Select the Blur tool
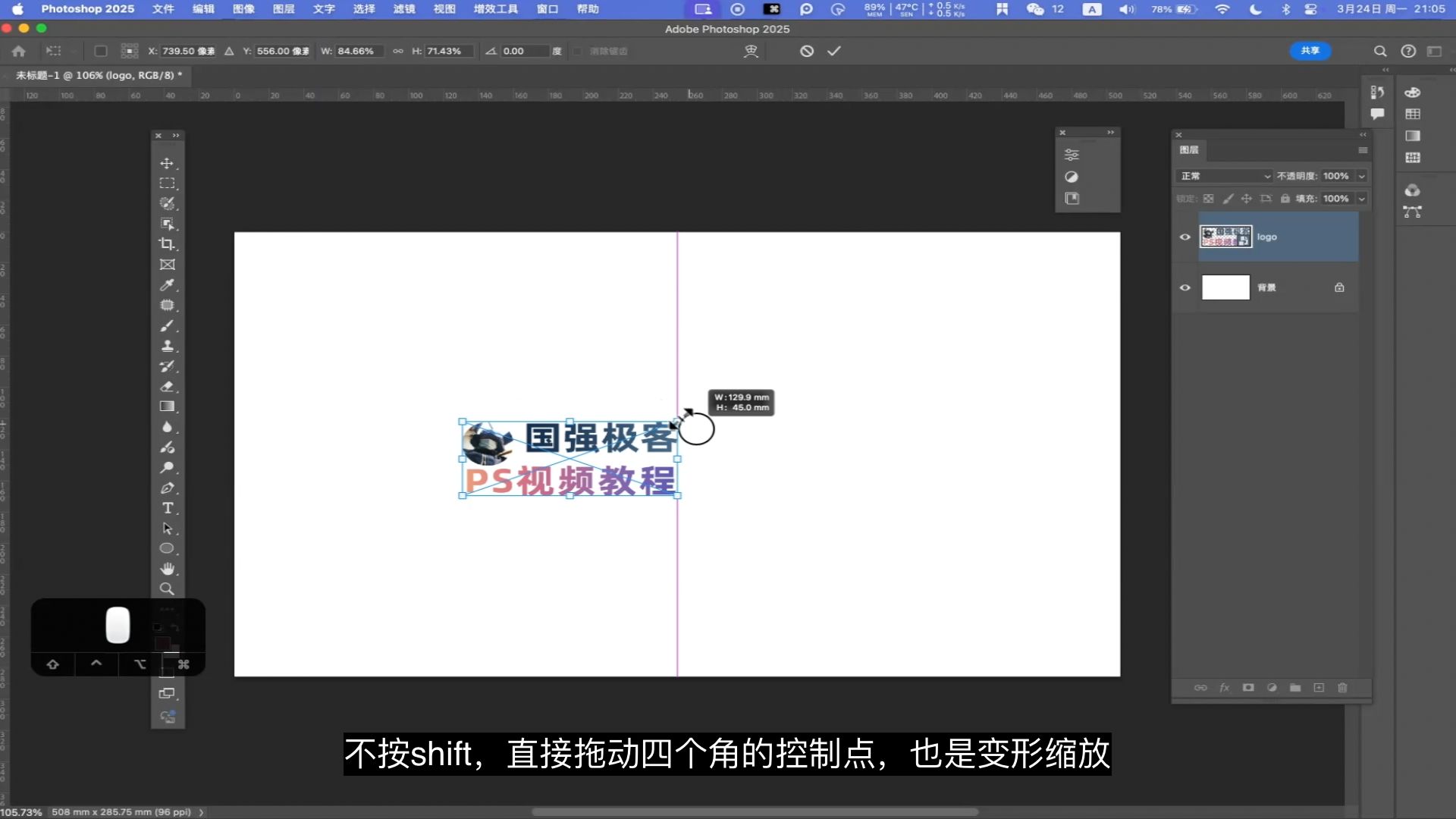 (x=167, y=427)
